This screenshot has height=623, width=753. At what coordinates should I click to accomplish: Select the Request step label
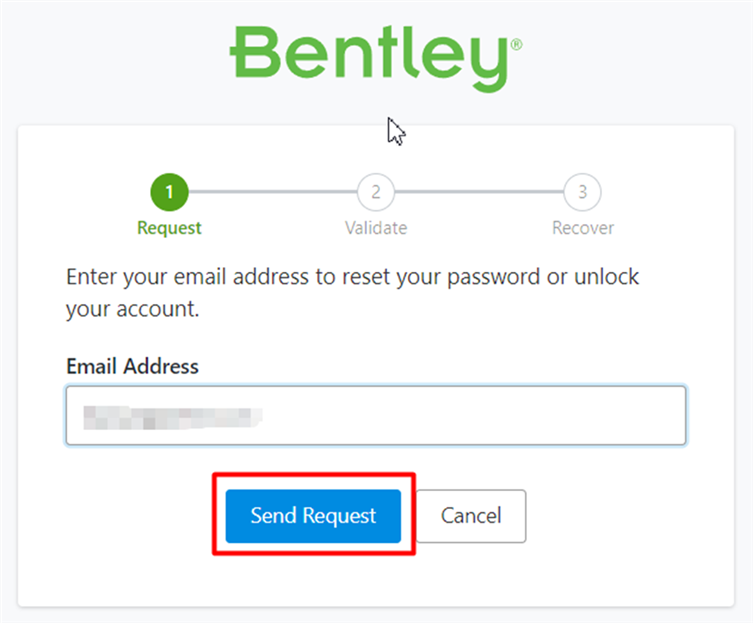point(169,228)
